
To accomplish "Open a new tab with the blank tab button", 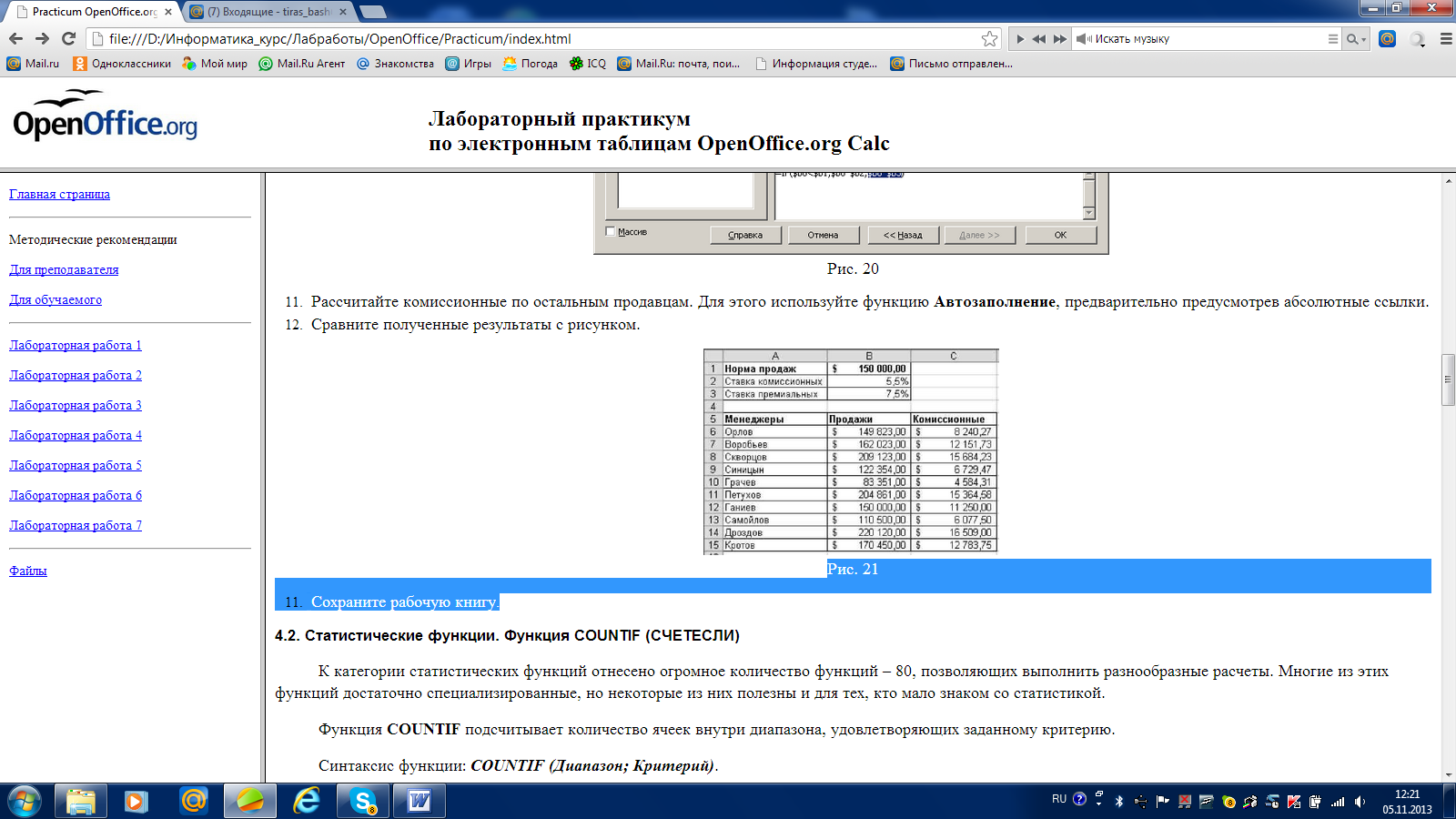I will tap(372, 12).
